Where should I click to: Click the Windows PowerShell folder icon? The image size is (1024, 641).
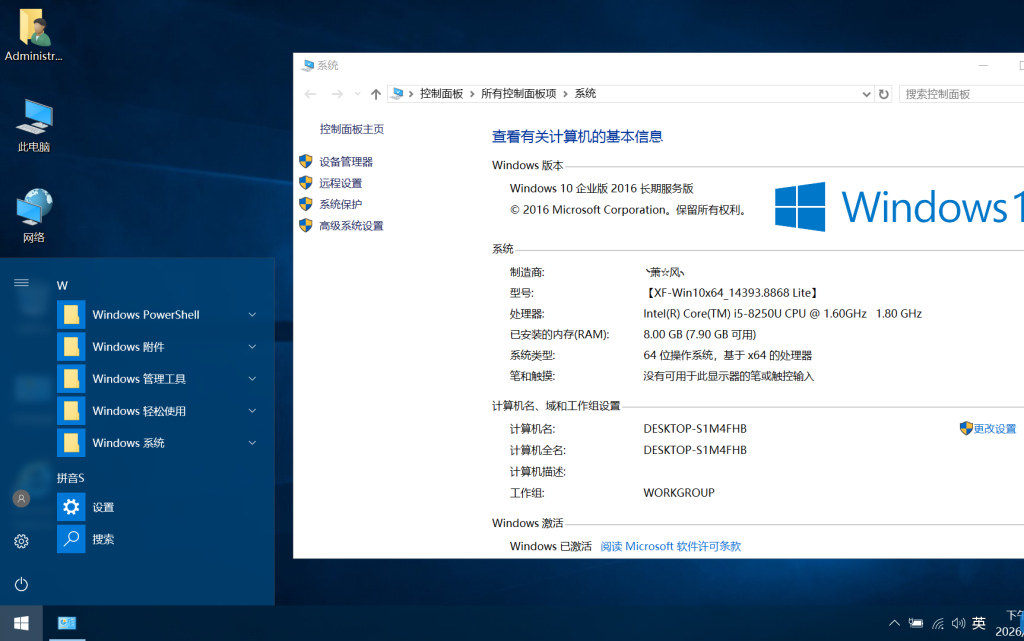pos(71,315)
